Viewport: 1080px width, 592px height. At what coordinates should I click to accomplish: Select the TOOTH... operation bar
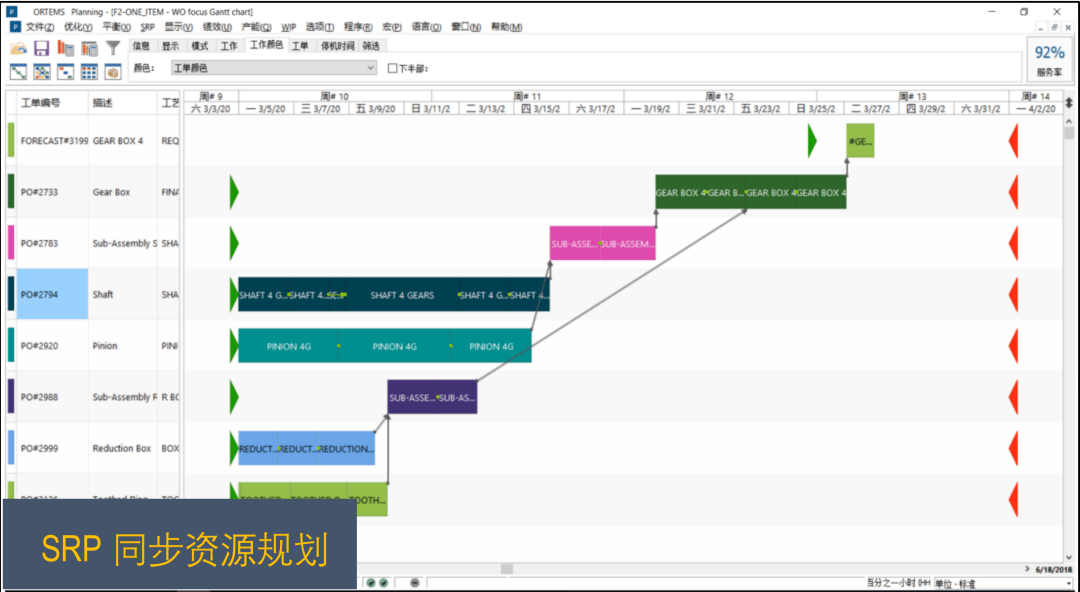pos(367,500)
